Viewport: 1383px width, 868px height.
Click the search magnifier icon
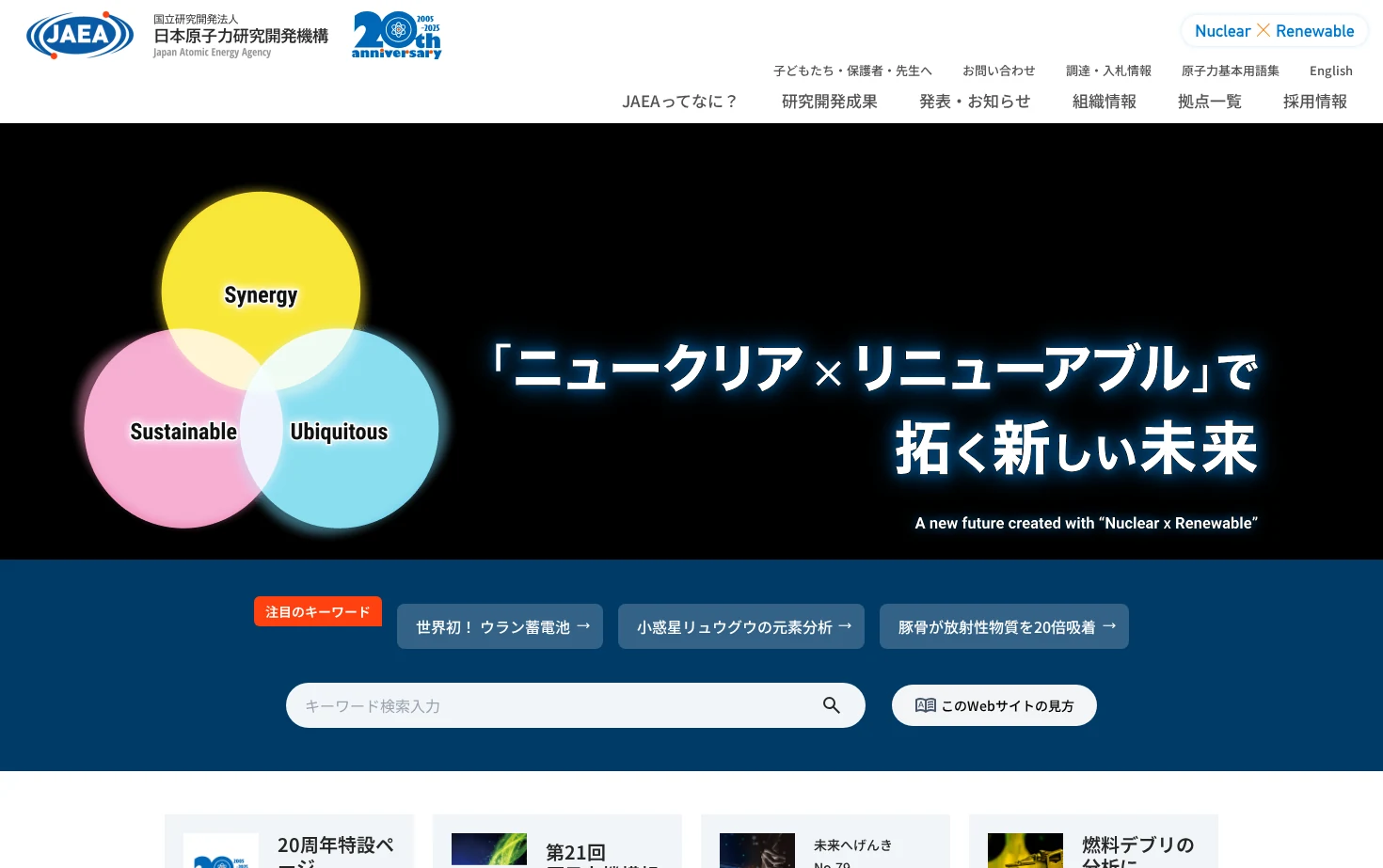(831, 705)
